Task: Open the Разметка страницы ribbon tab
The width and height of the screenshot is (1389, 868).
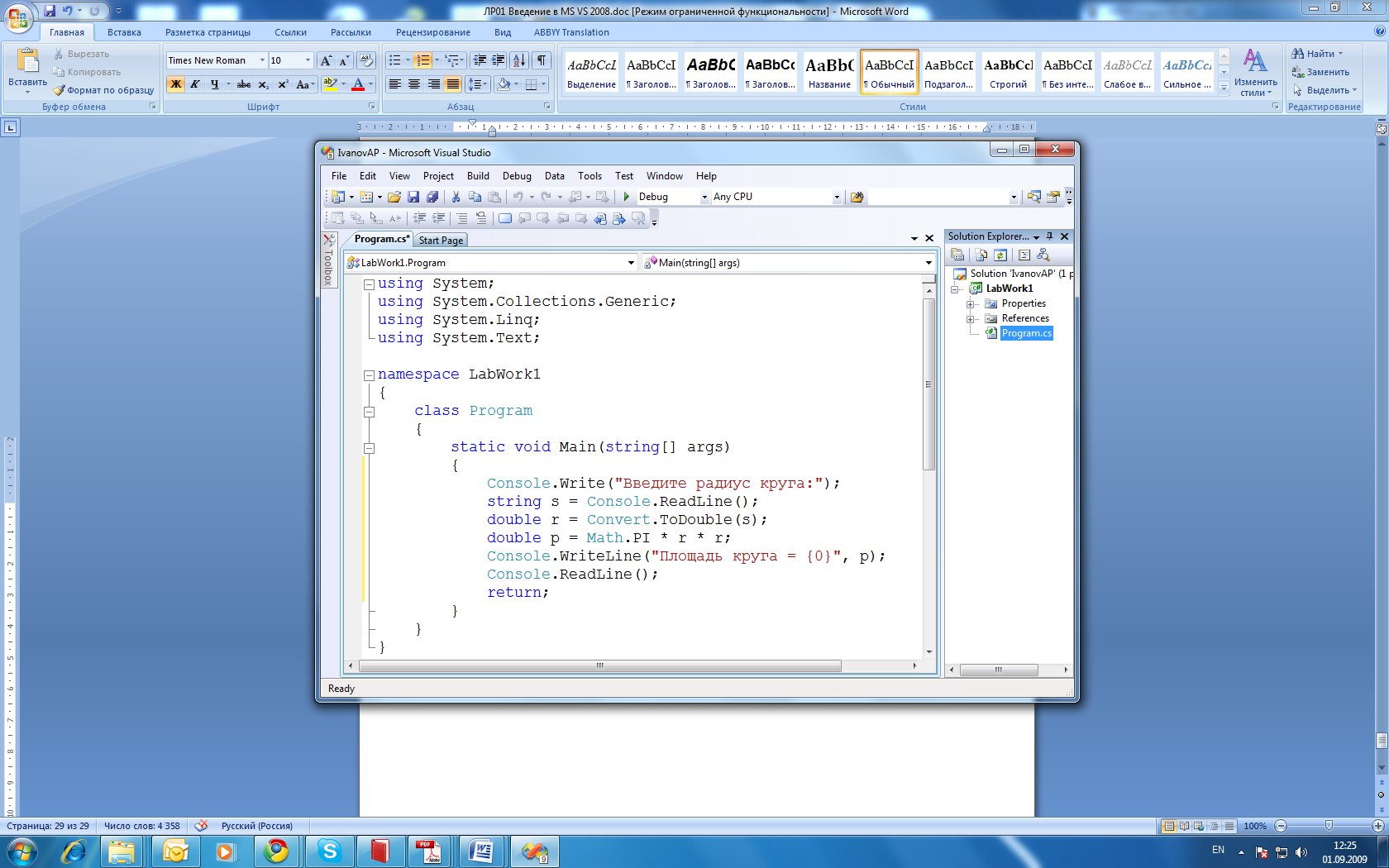Action: [208, 32]
